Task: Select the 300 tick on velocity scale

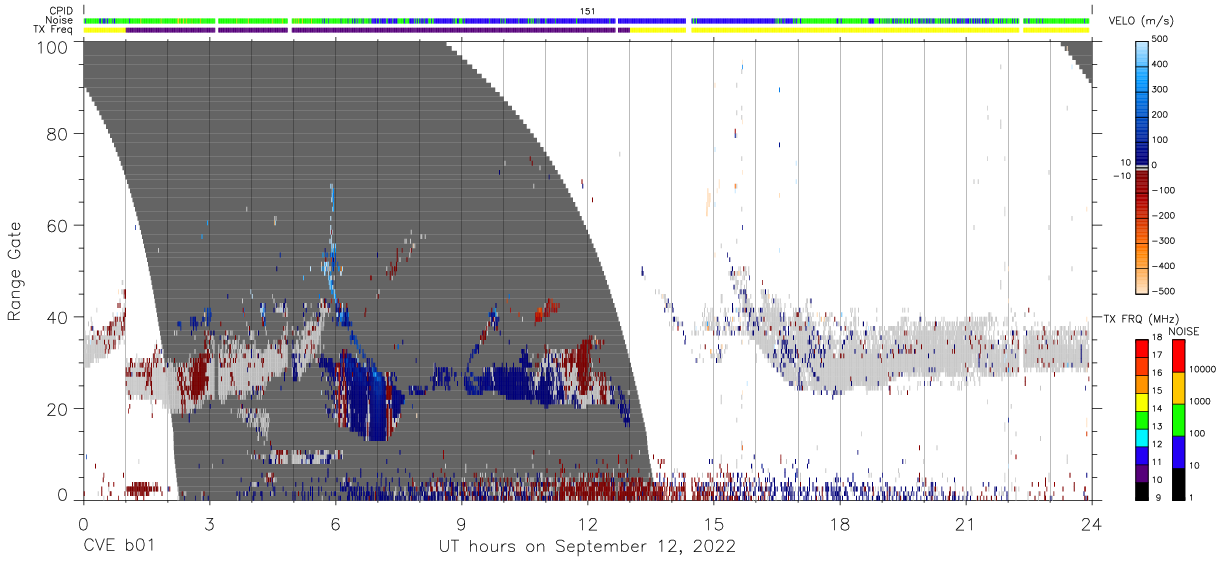Action: click(1161, 90)
